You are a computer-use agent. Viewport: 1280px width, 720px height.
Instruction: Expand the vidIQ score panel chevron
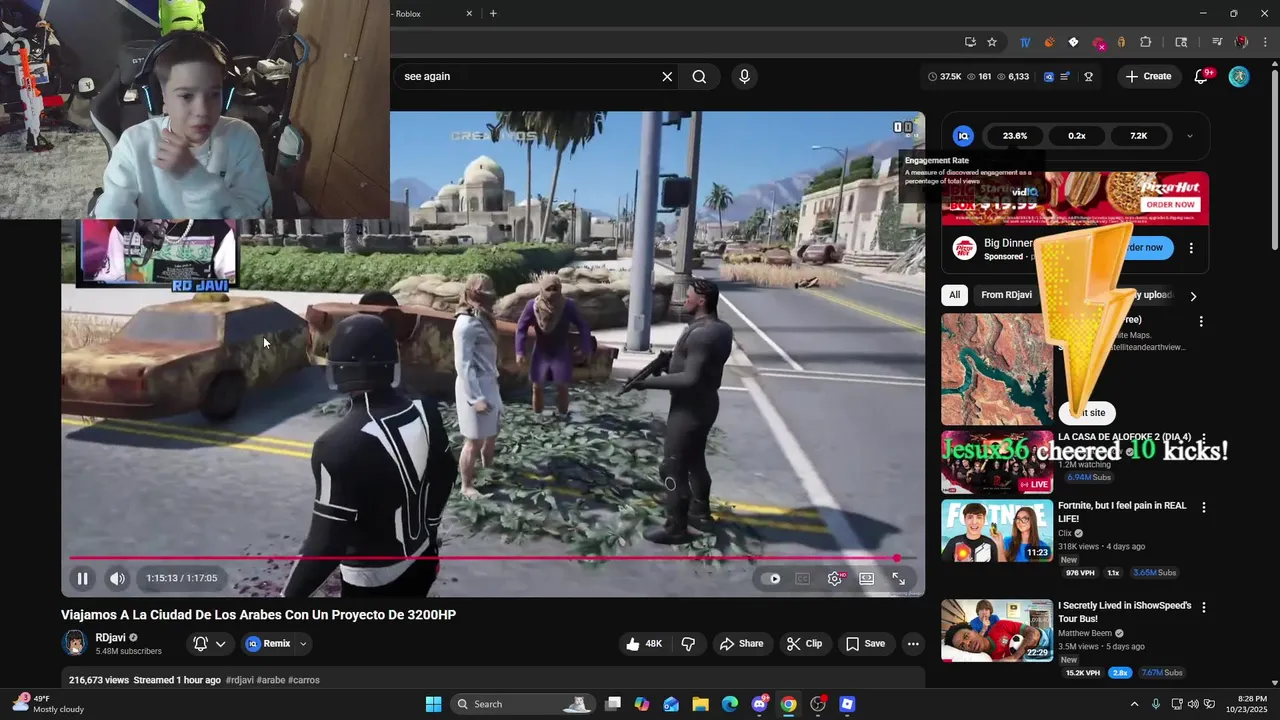[x=1189, y=136]
